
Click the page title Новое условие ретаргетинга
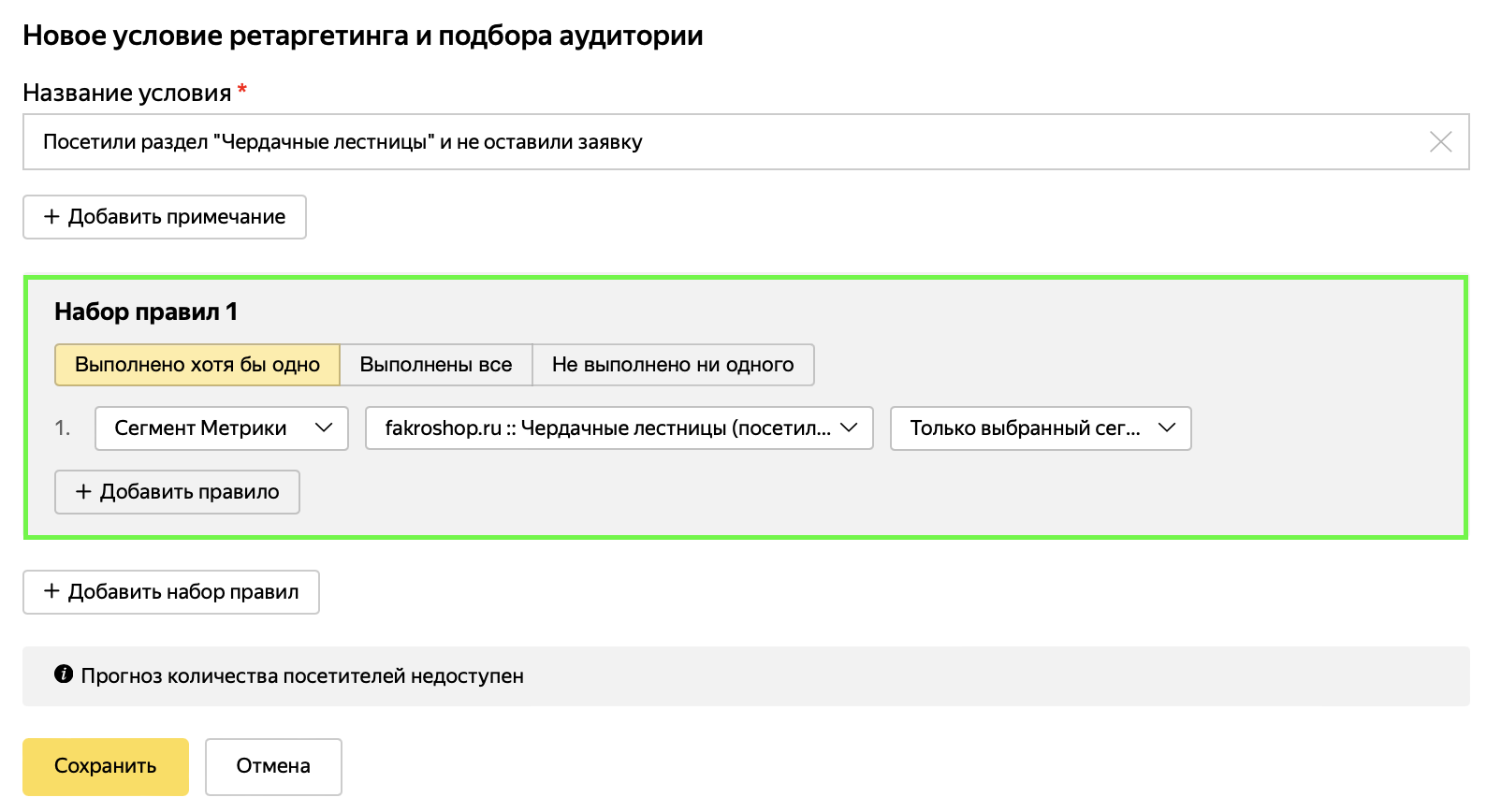[363, 36]
